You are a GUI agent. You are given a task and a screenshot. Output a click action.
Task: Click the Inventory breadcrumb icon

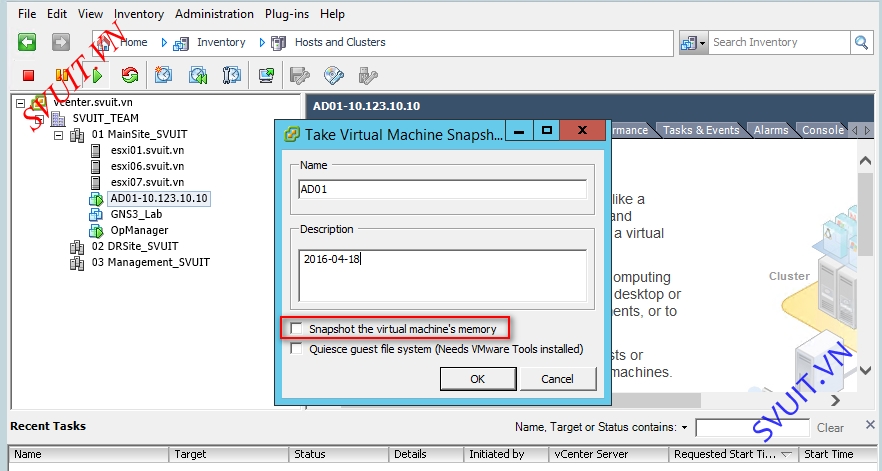pos(181,43)
